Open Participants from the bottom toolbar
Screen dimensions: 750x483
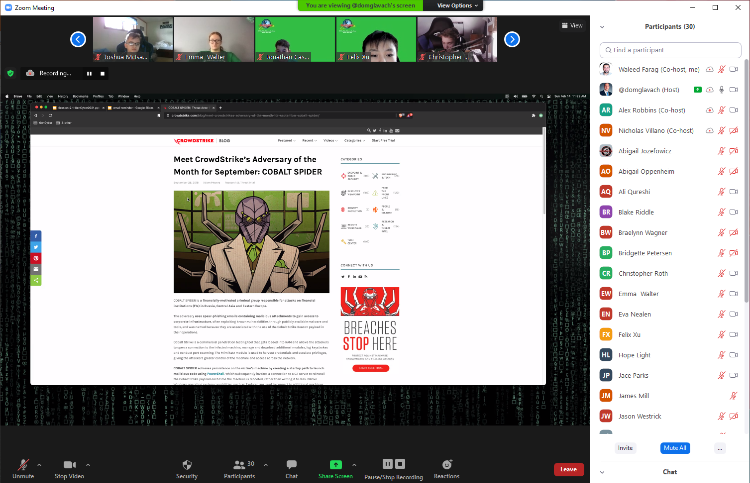point(239,468)
